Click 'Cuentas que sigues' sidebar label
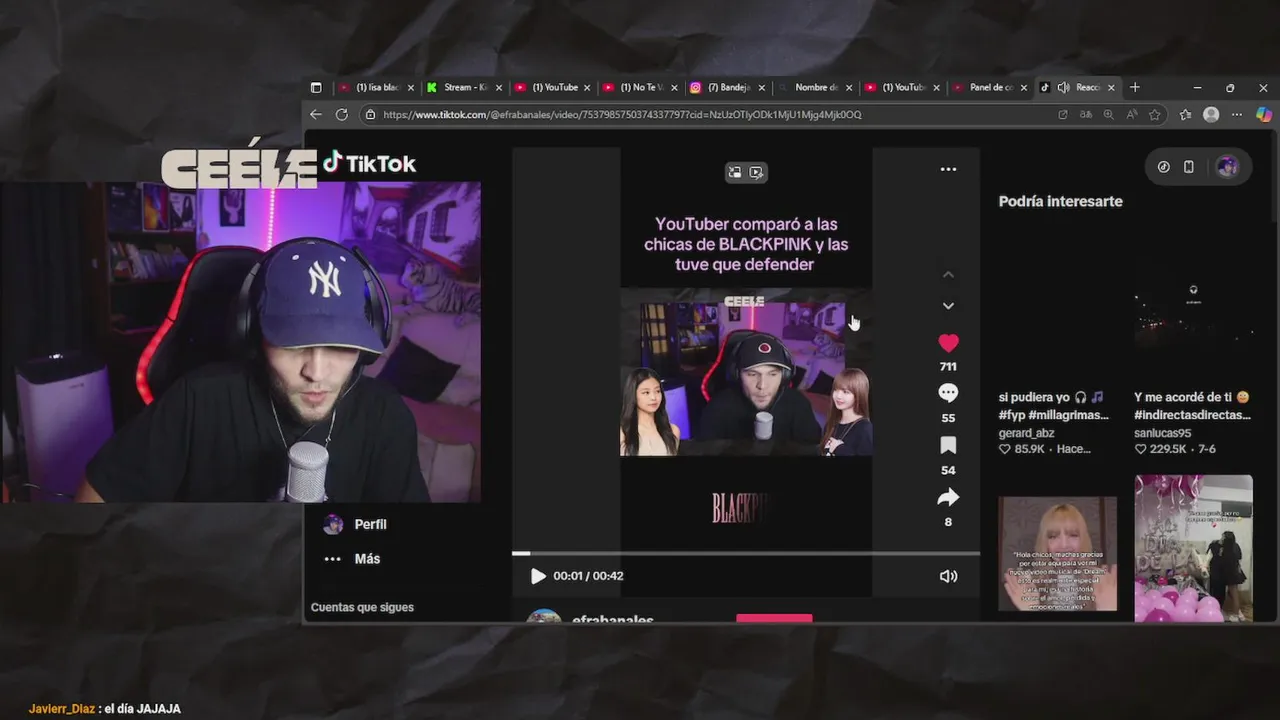Screen dimensions: 1280x720 click(x=362, y=607)
